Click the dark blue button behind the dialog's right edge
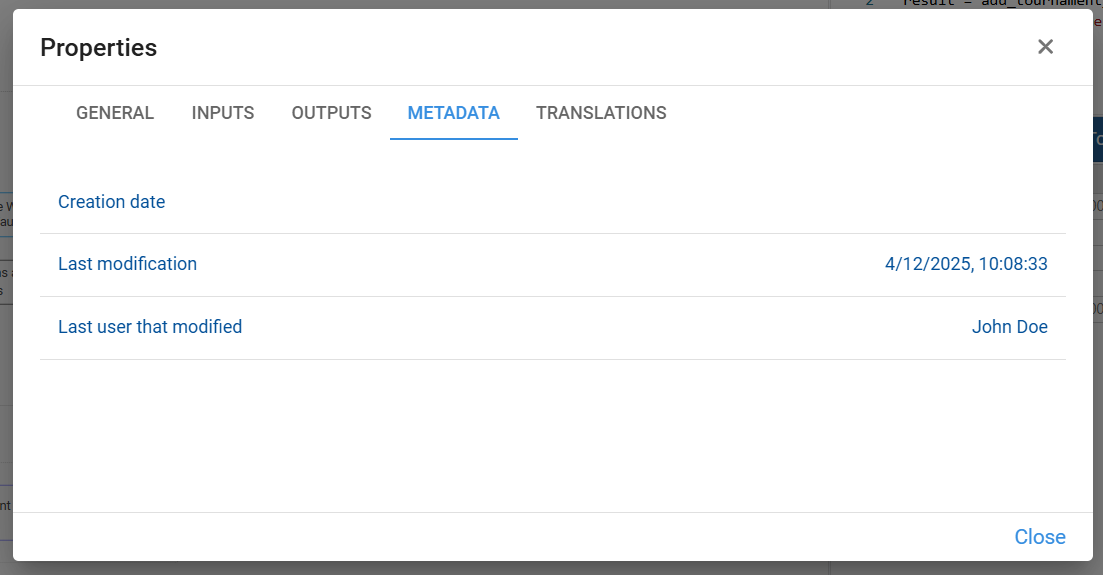The image size is (1103, 575). point(1097,139)
